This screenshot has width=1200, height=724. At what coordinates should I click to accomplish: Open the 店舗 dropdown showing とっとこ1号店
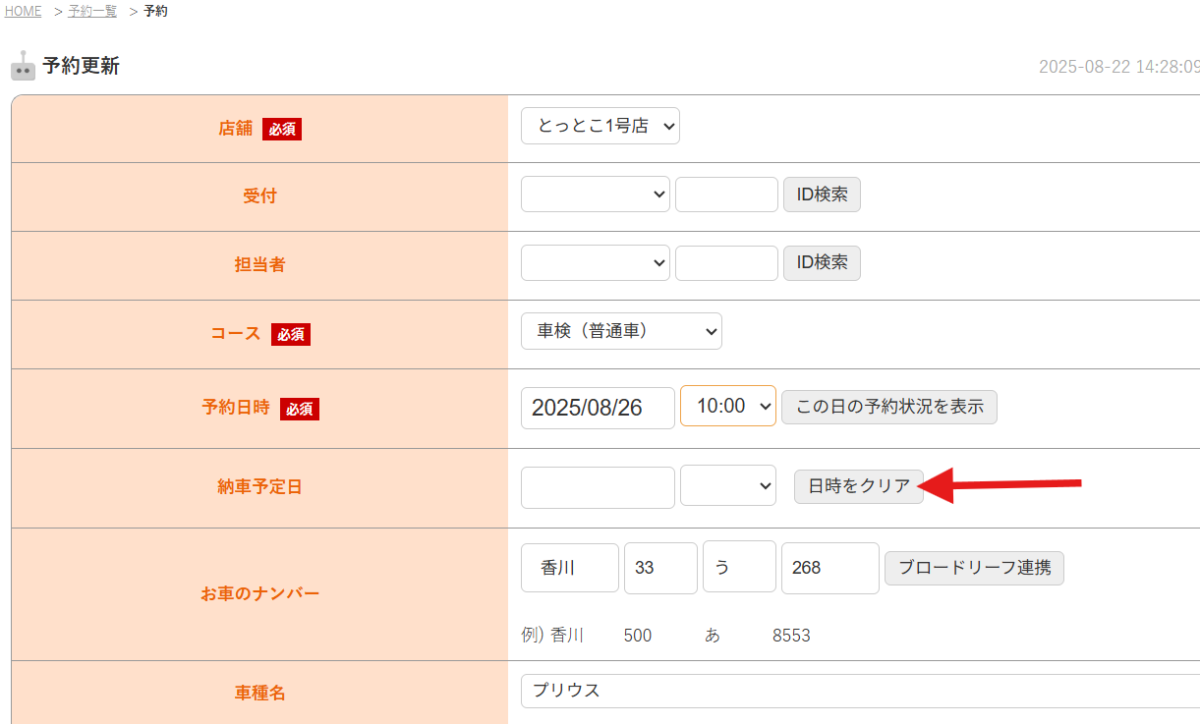coord(600,126)
